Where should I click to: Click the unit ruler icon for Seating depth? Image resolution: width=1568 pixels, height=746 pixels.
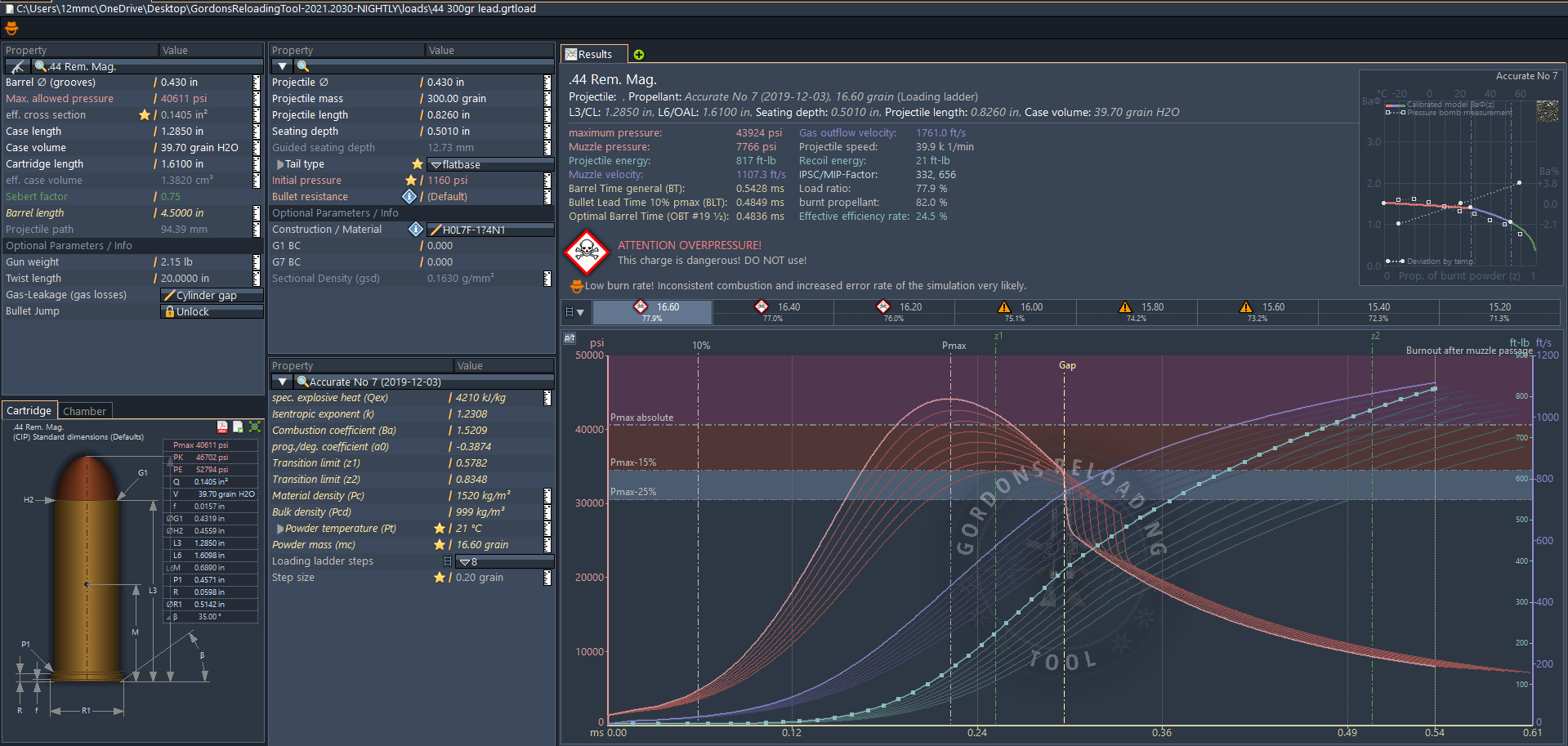[x=547, y=132]
